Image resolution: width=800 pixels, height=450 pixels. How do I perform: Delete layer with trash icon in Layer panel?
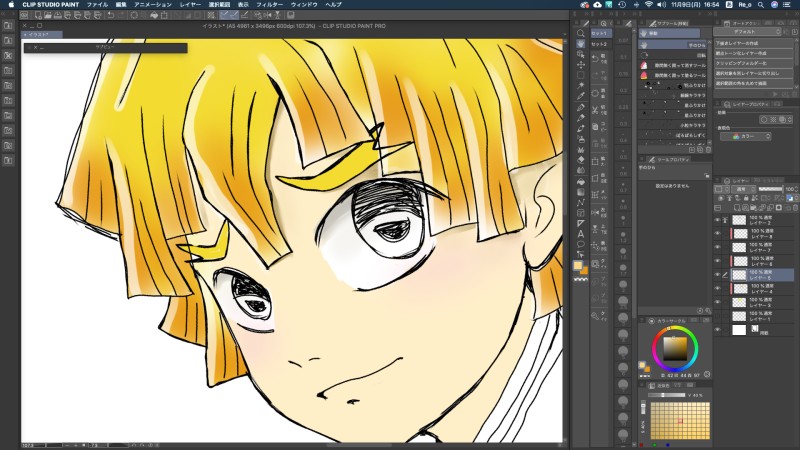pyautogui.click(x=795, y=208)
